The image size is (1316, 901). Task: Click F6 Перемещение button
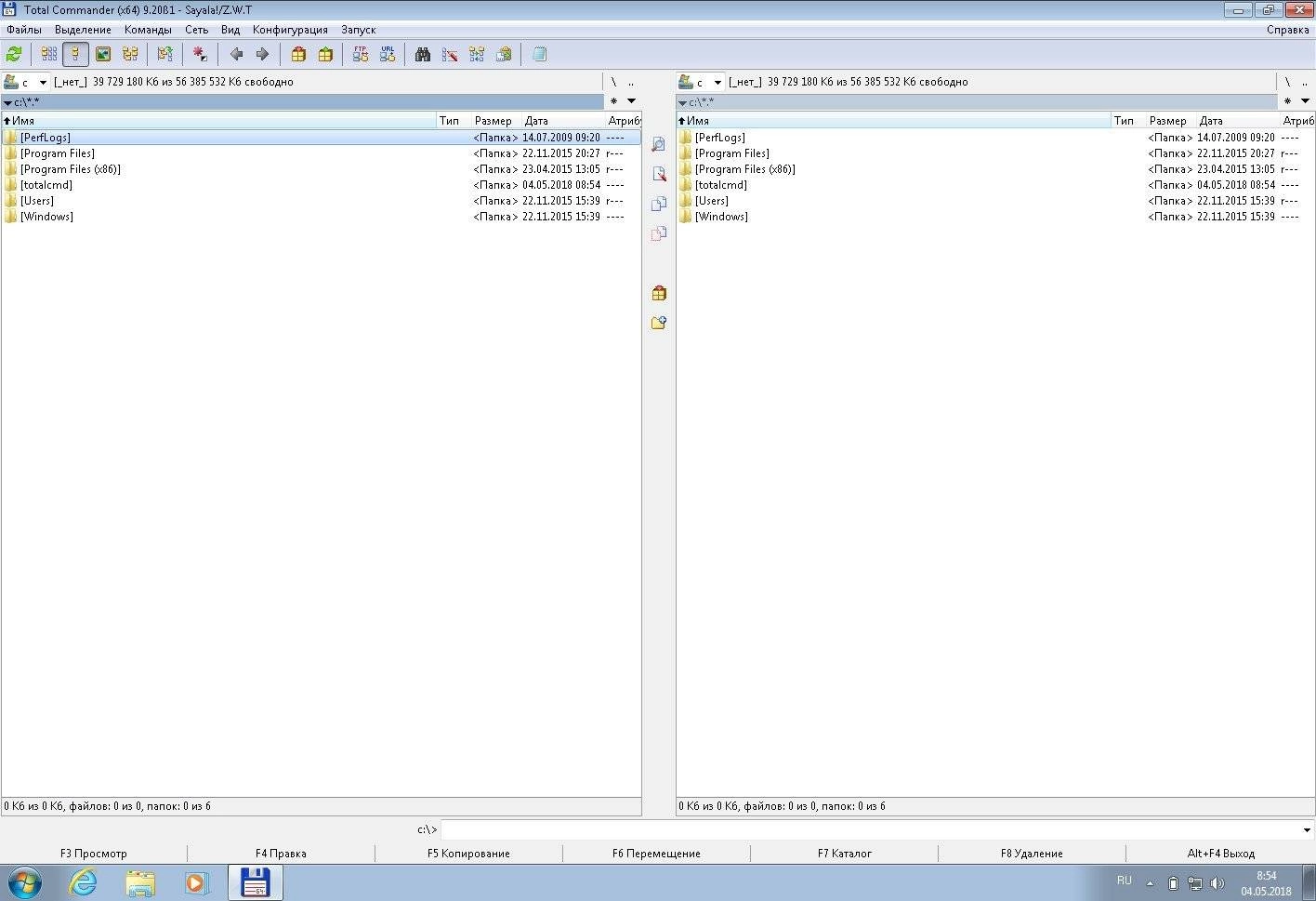point(656,853)
